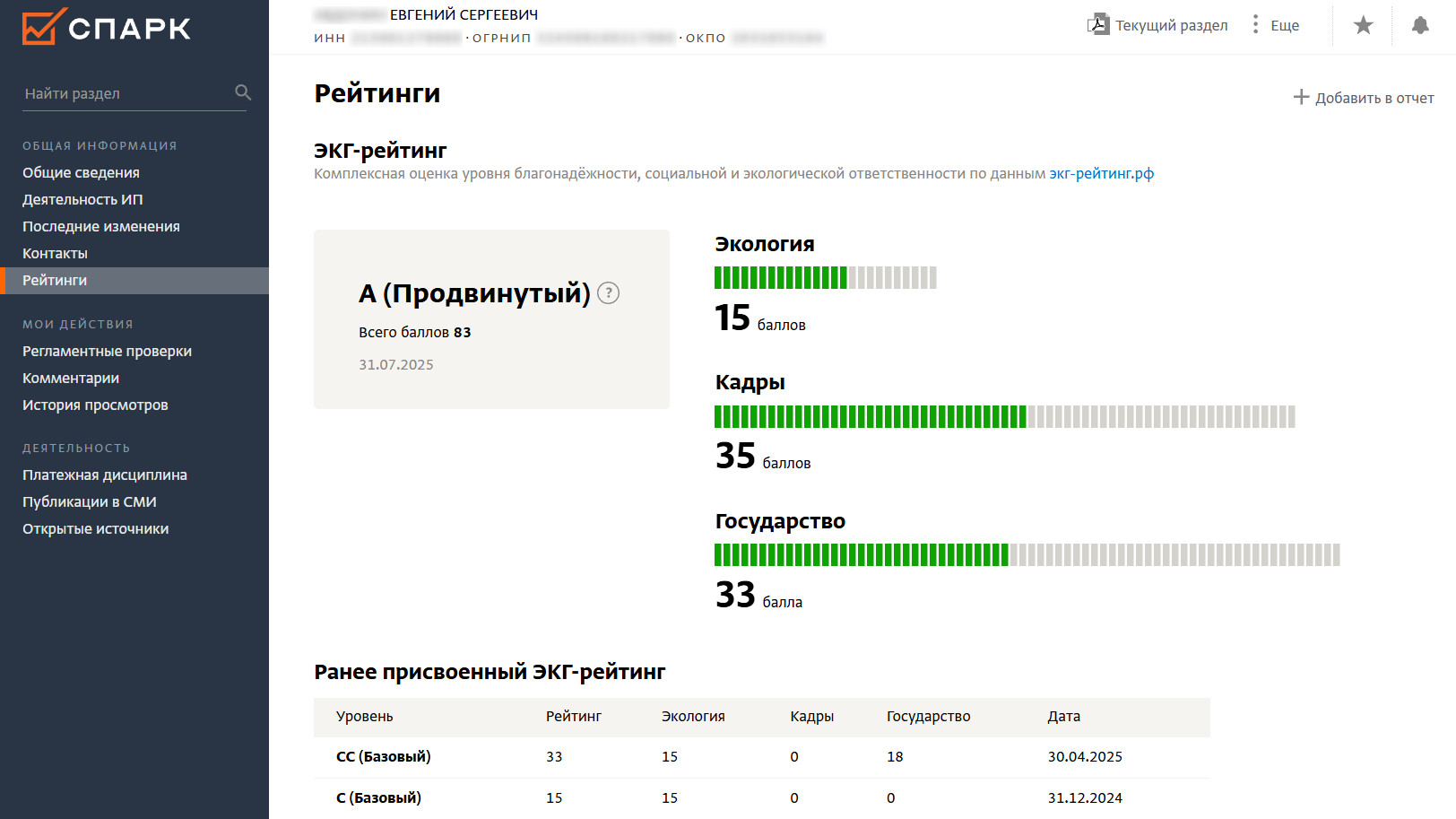Add to favorites with the star icon
Screen dimensions: 1456x819
pyautogui.click(x=1363, y=25)
